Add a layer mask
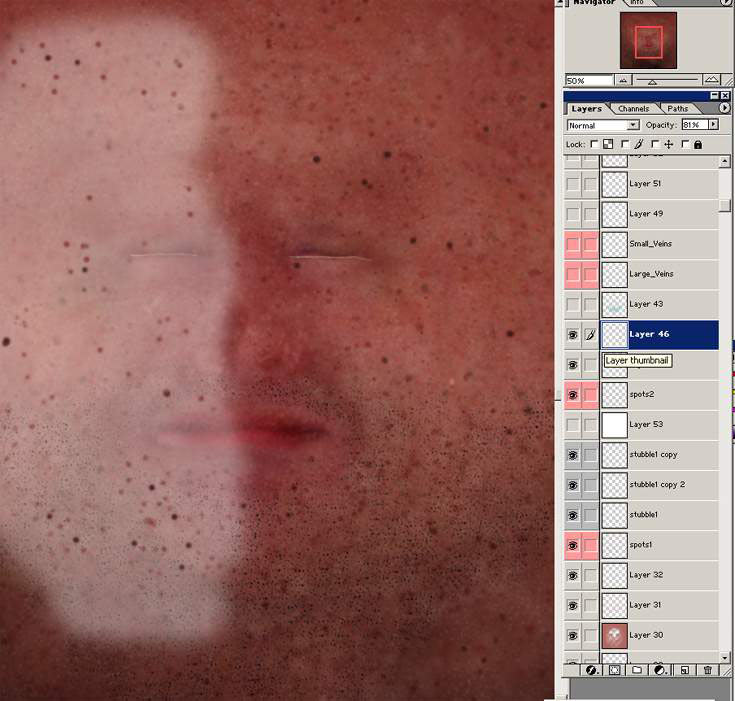 [614, 670]
